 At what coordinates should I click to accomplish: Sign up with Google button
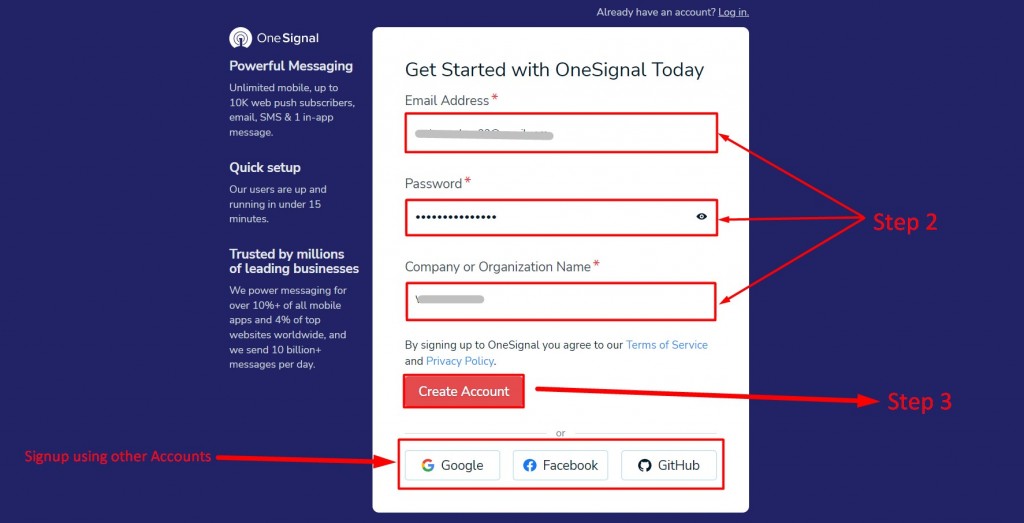click(452, 466)
